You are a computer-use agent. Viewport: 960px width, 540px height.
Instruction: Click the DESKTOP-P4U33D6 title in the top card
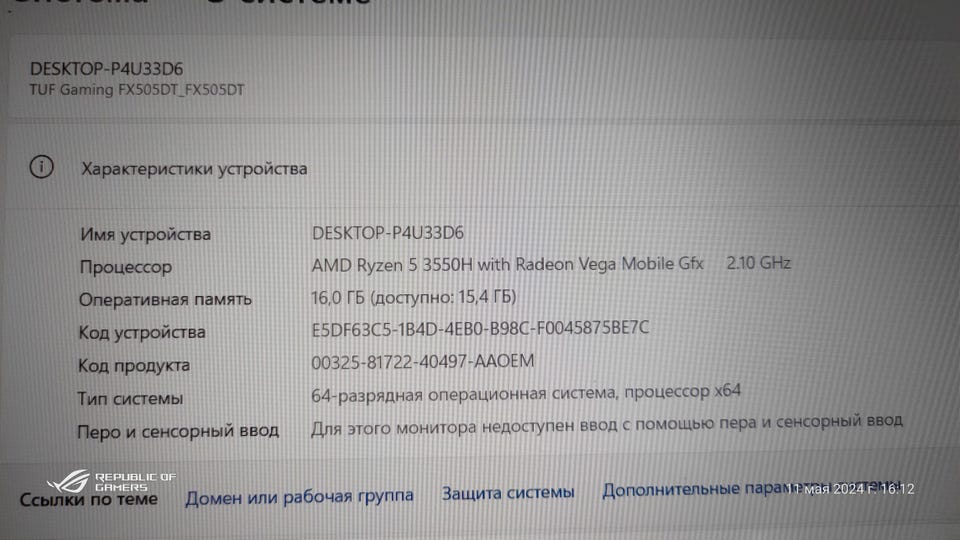pos(107,69)
